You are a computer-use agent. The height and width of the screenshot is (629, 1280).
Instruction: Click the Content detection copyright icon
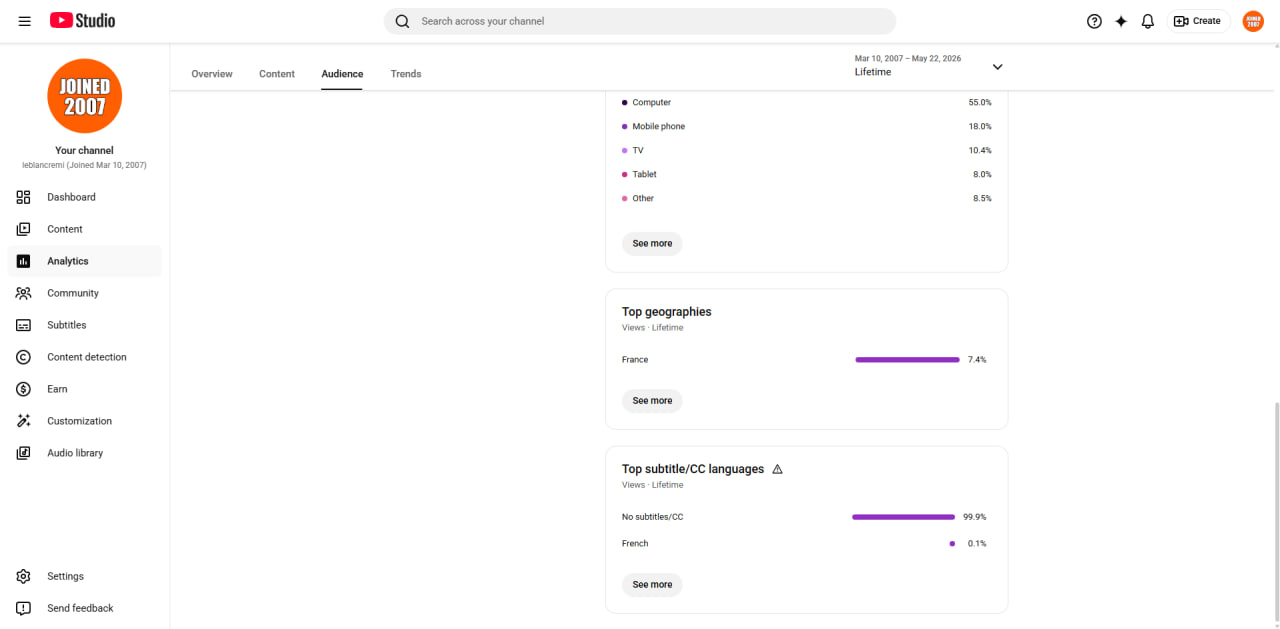coord(23,357)
